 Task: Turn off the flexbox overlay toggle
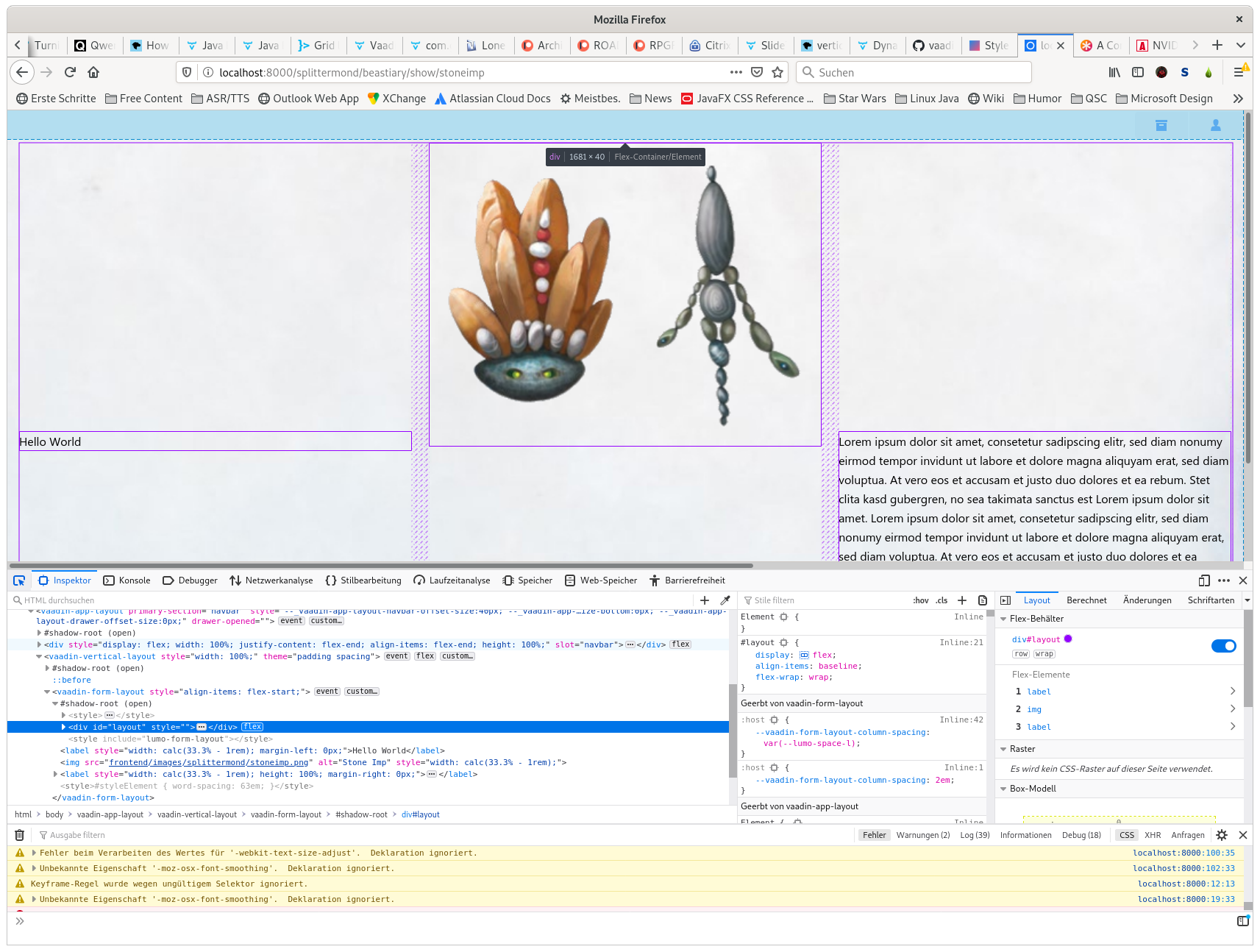[1224, 646]
